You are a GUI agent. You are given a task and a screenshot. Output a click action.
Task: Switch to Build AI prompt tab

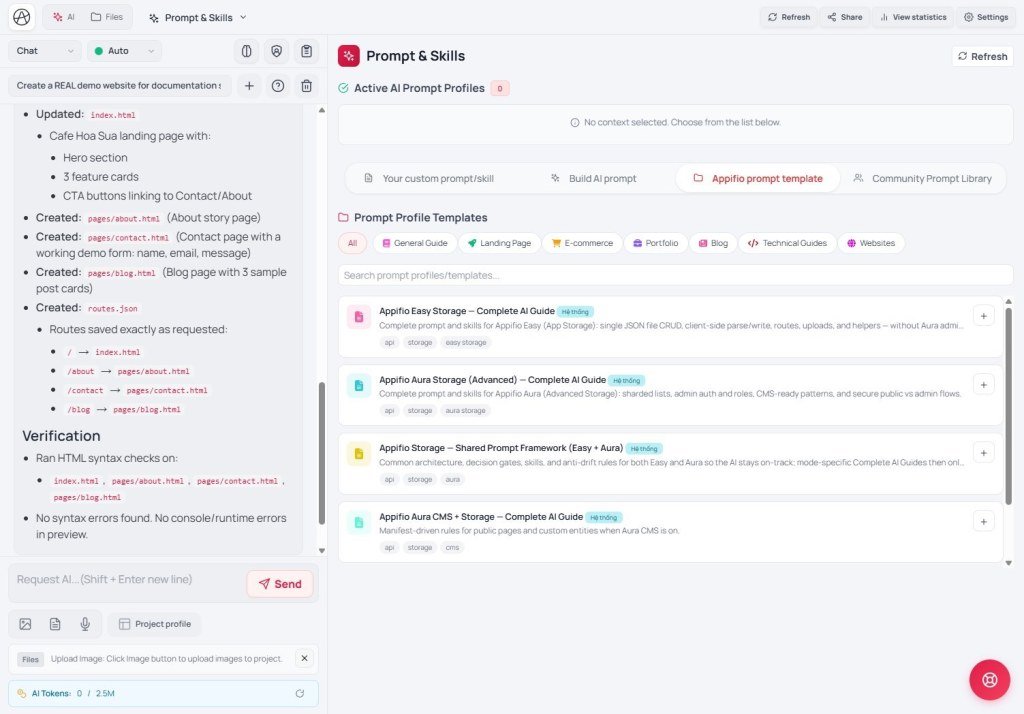tap(593, 178)
